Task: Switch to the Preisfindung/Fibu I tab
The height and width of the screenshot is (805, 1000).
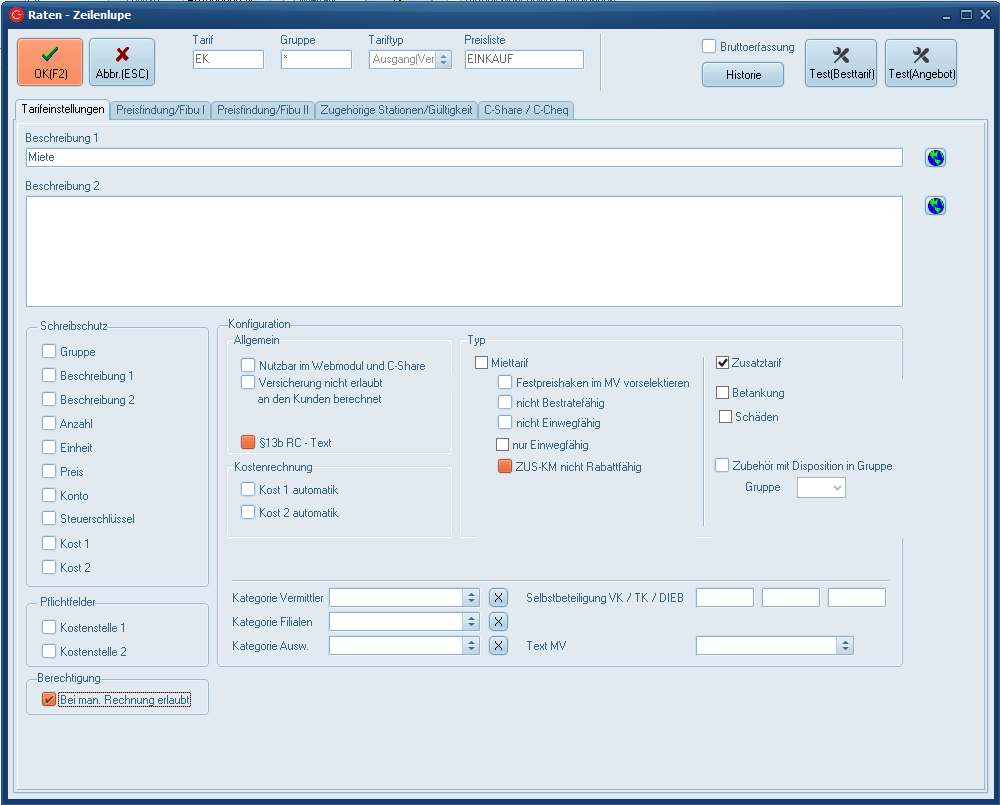Action: 161,110
